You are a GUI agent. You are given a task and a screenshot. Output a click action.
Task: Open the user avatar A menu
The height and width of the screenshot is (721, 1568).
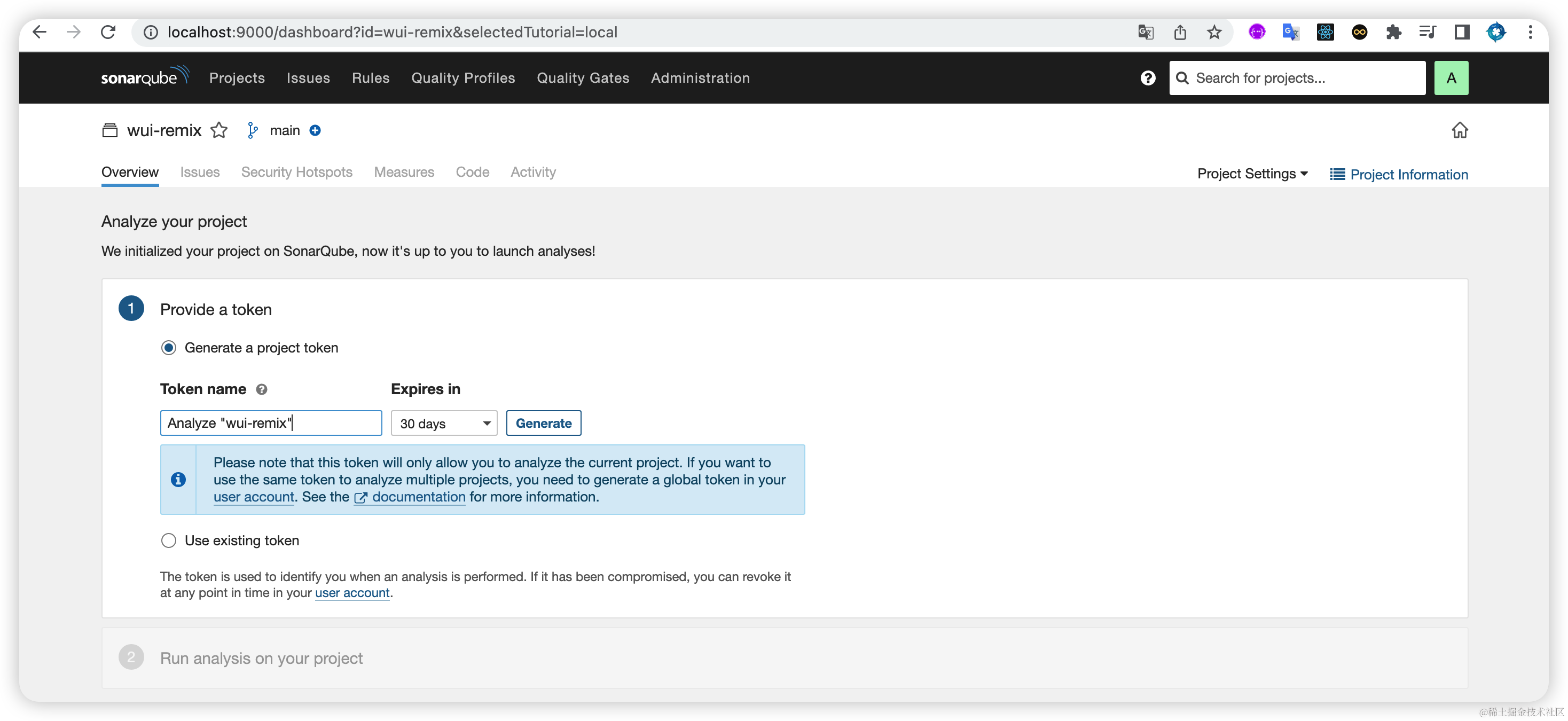click(x=1451, y=78)
